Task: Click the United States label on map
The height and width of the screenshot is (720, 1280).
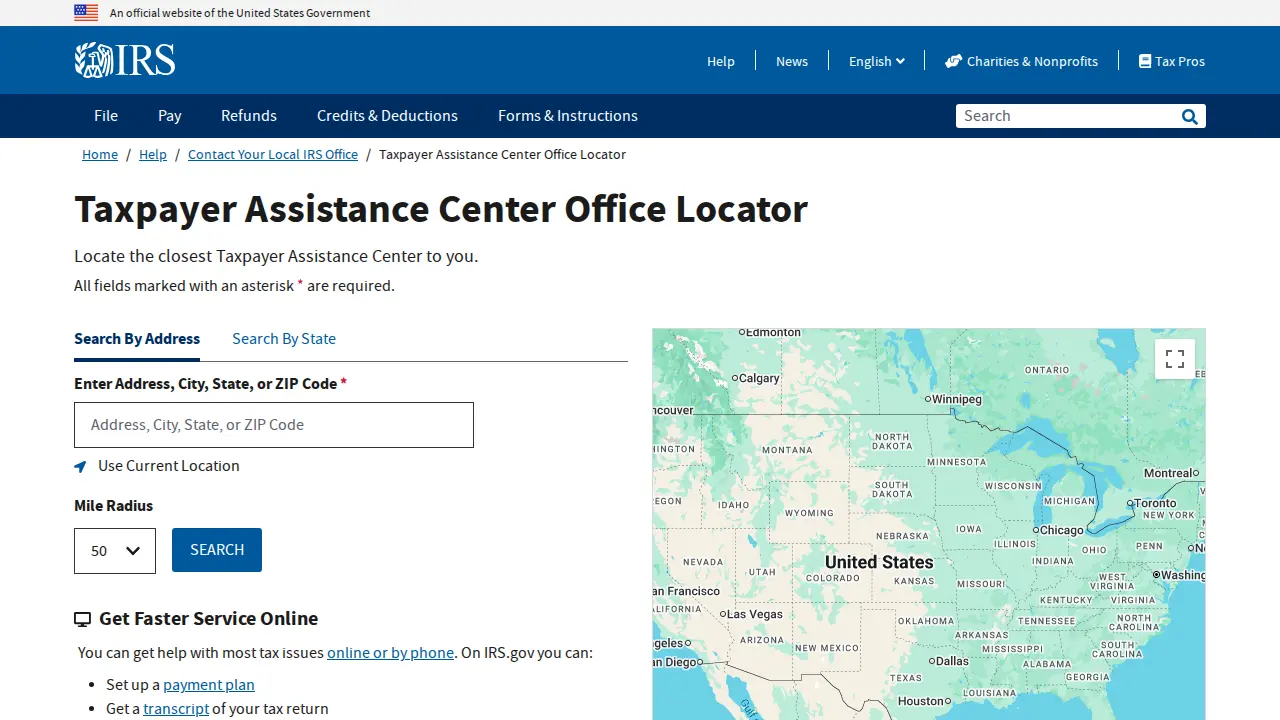Action: (879, 562)
